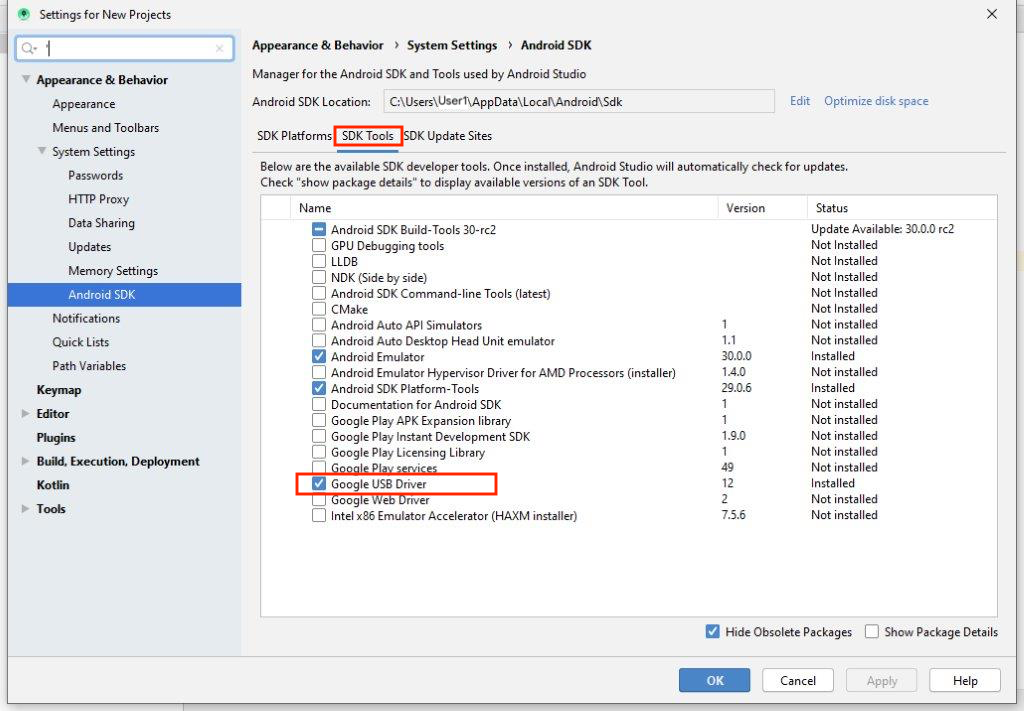
Task: Click the Android SDK Location path field
Action: [578, 101]
